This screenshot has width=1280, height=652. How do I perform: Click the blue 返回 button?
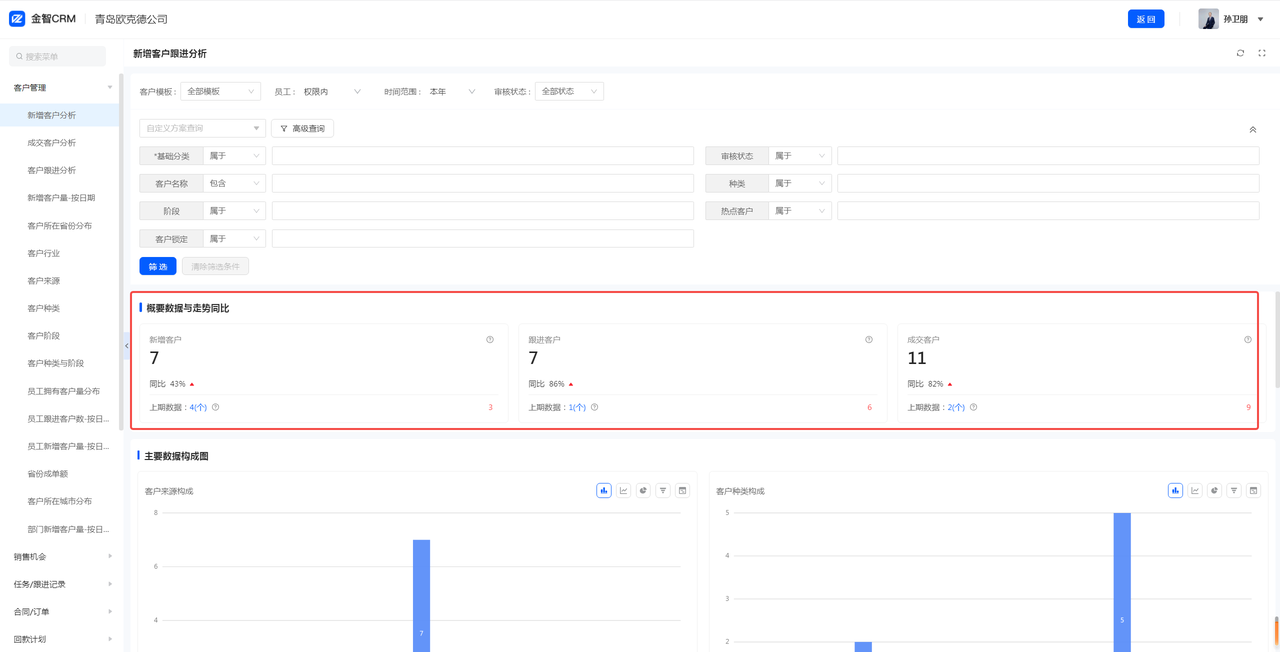click(x=1146, y=19)
